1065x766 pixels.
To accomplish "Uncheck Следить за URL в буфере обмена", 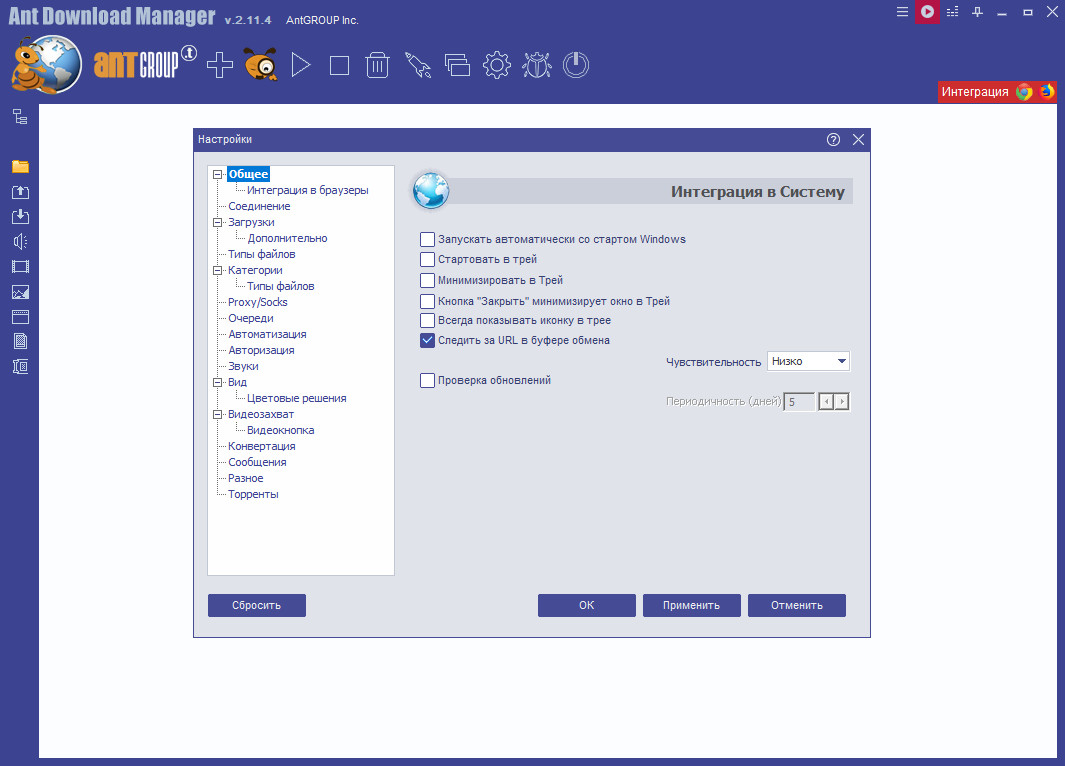I will coord(427,341).
